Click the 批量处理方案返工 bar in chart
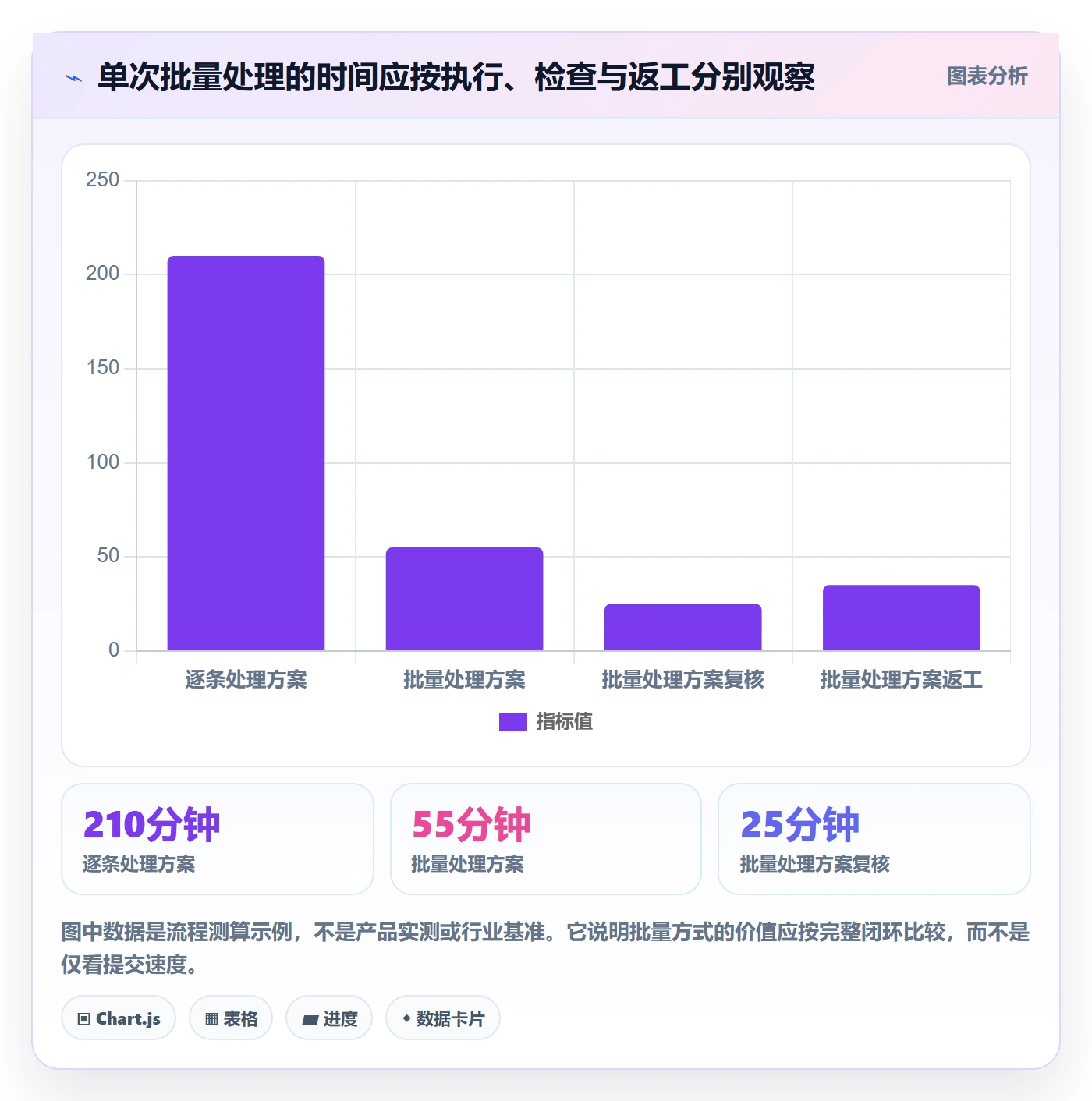 tap(901, 618)
